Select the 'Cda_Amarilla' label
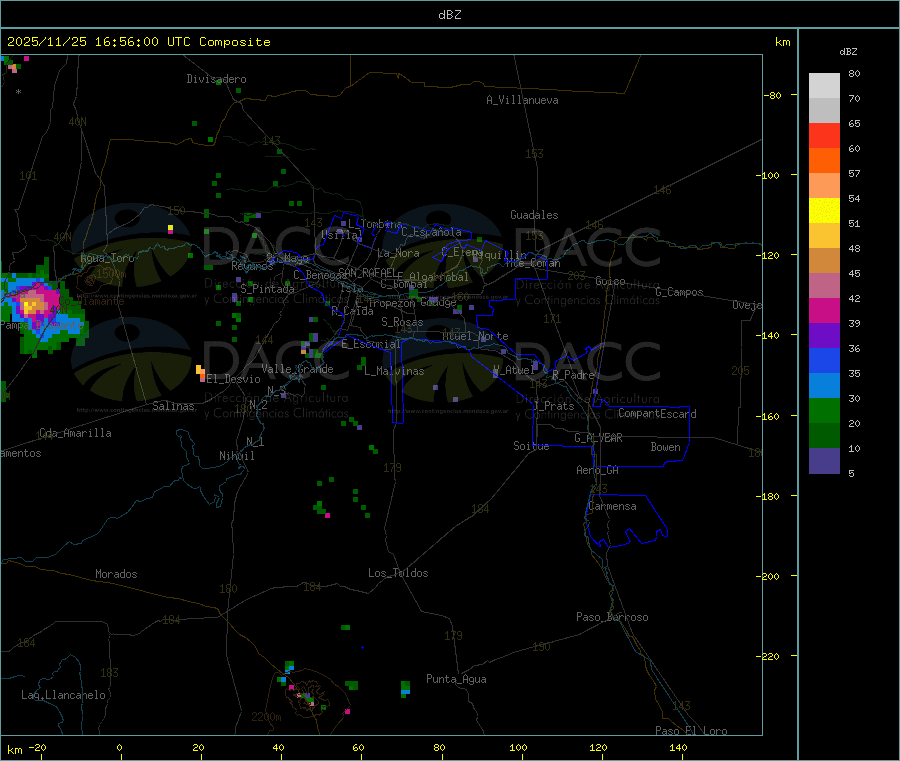Viewport: 900px width, 761px height. pos(75,433)
